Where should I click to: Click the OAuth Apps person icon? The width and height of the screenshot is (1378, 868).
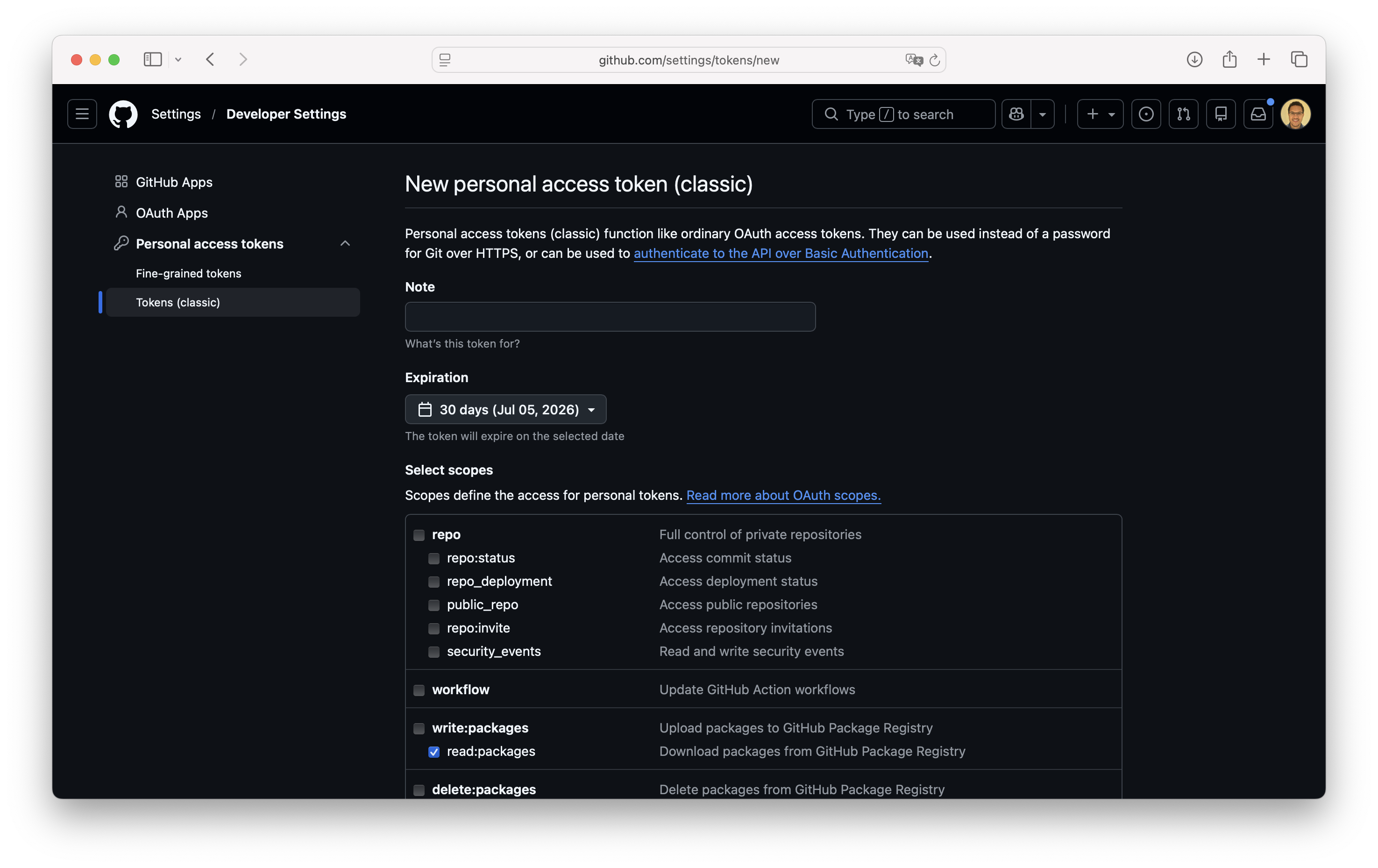(x=121, y=212)
